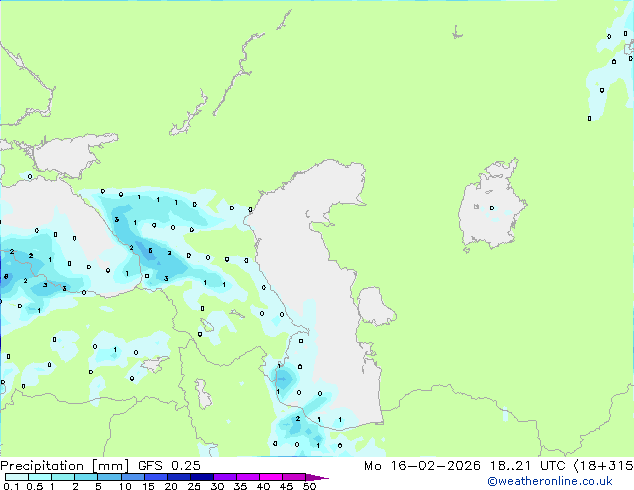
Task: Click the legend value '15'
Action: tap(148, 486)
